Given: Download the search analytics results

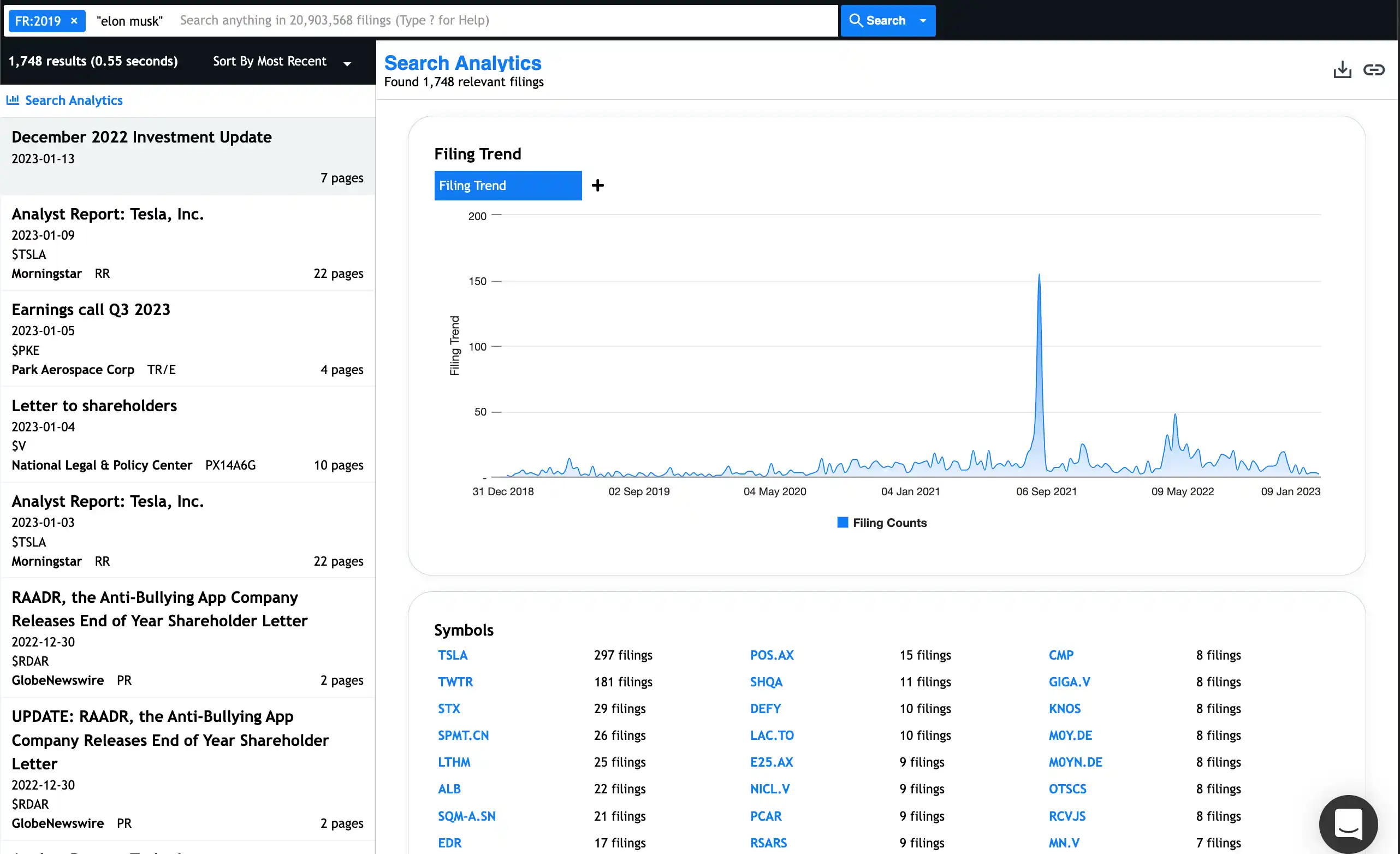Looking at the screenshot, I should pos(1342,69).
